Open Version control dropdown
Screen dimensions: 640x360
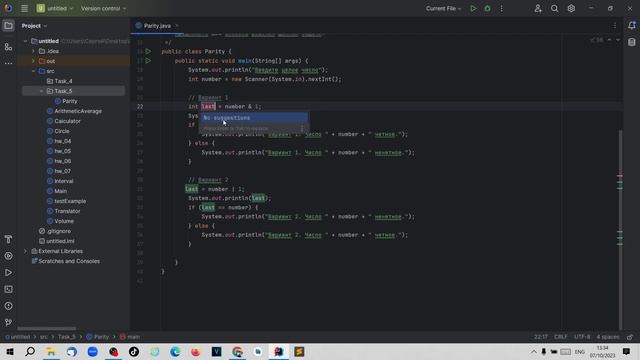(103, 8)
